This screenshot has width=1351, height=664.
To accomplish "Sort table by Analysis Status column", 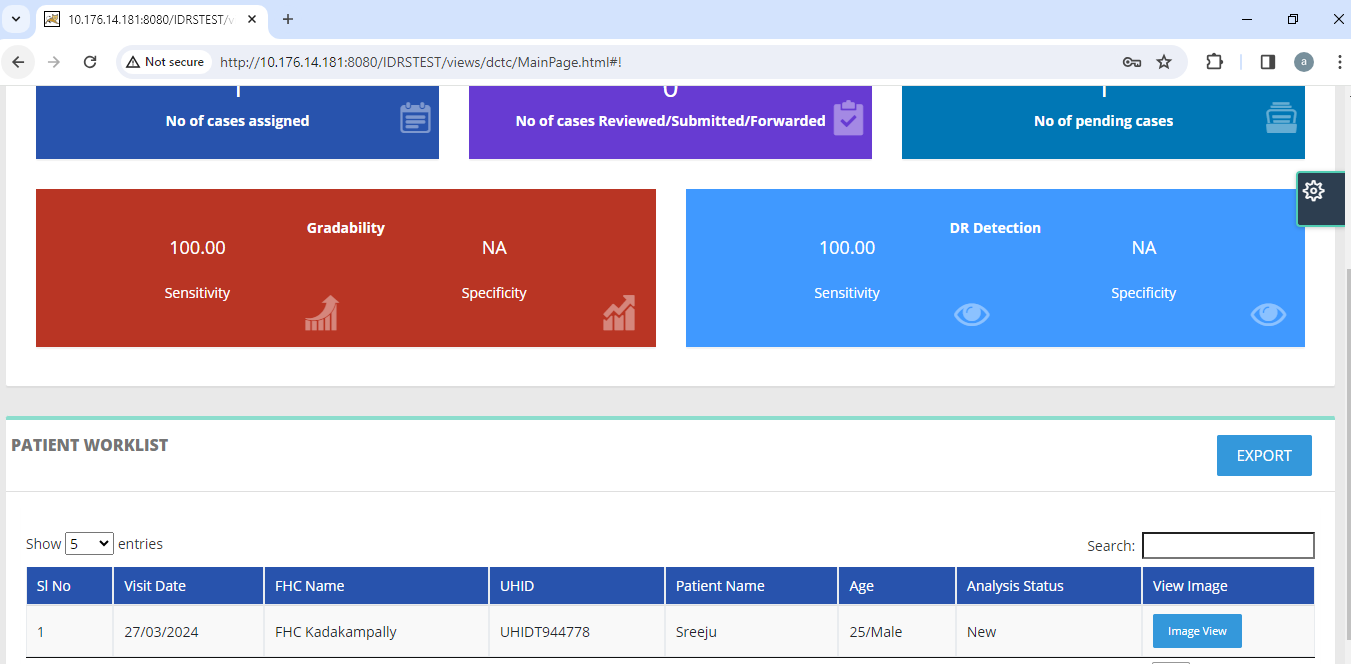I will (x=1048, y=586).
